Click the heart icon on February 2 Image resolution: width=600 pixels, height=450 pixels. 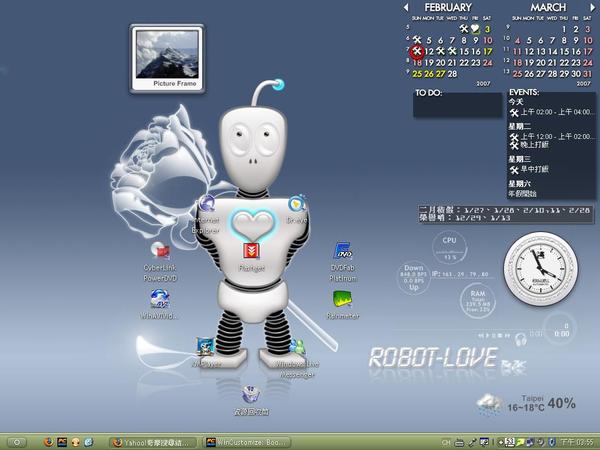click(475, 29)
